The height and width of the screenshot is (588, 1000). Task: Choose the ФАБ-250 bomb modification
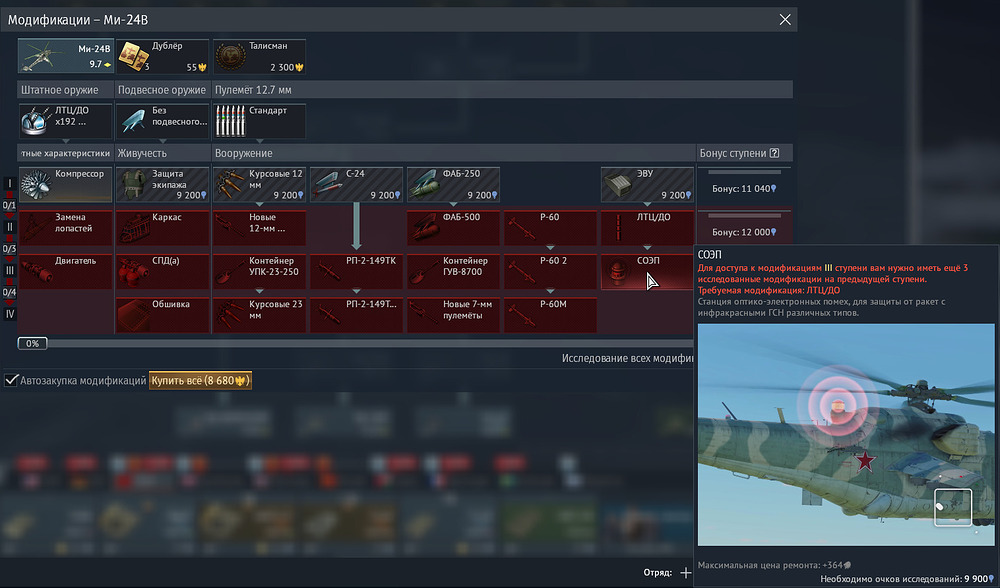coord(454,185)
